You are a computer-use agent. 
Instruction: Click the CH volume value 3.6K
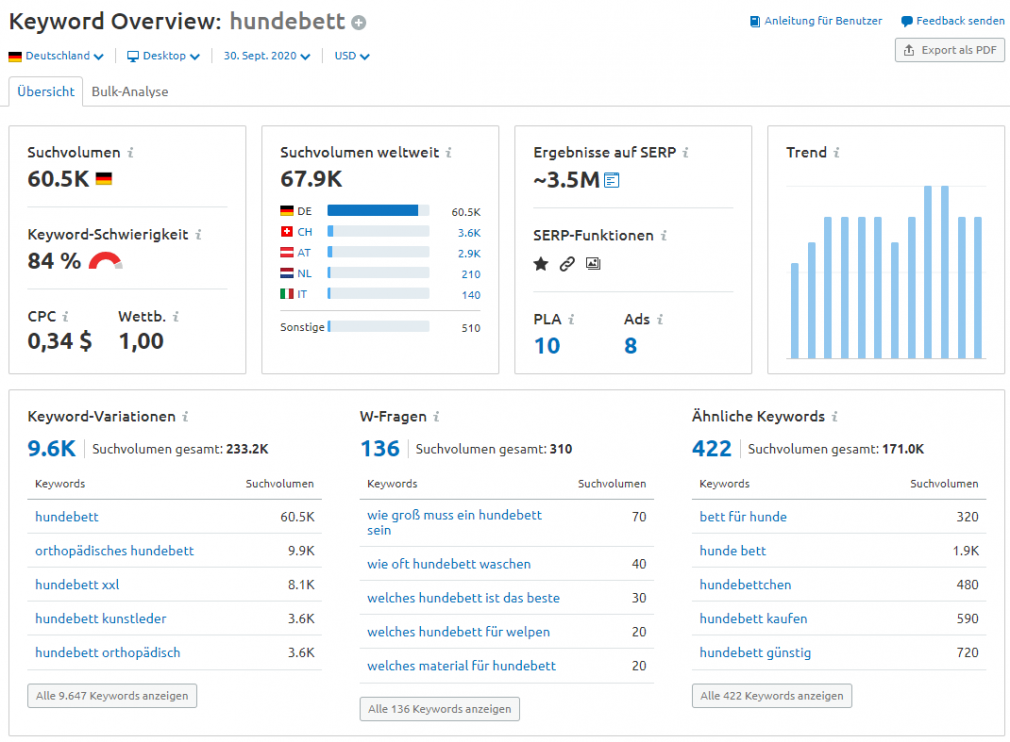[x=469, y=233]
